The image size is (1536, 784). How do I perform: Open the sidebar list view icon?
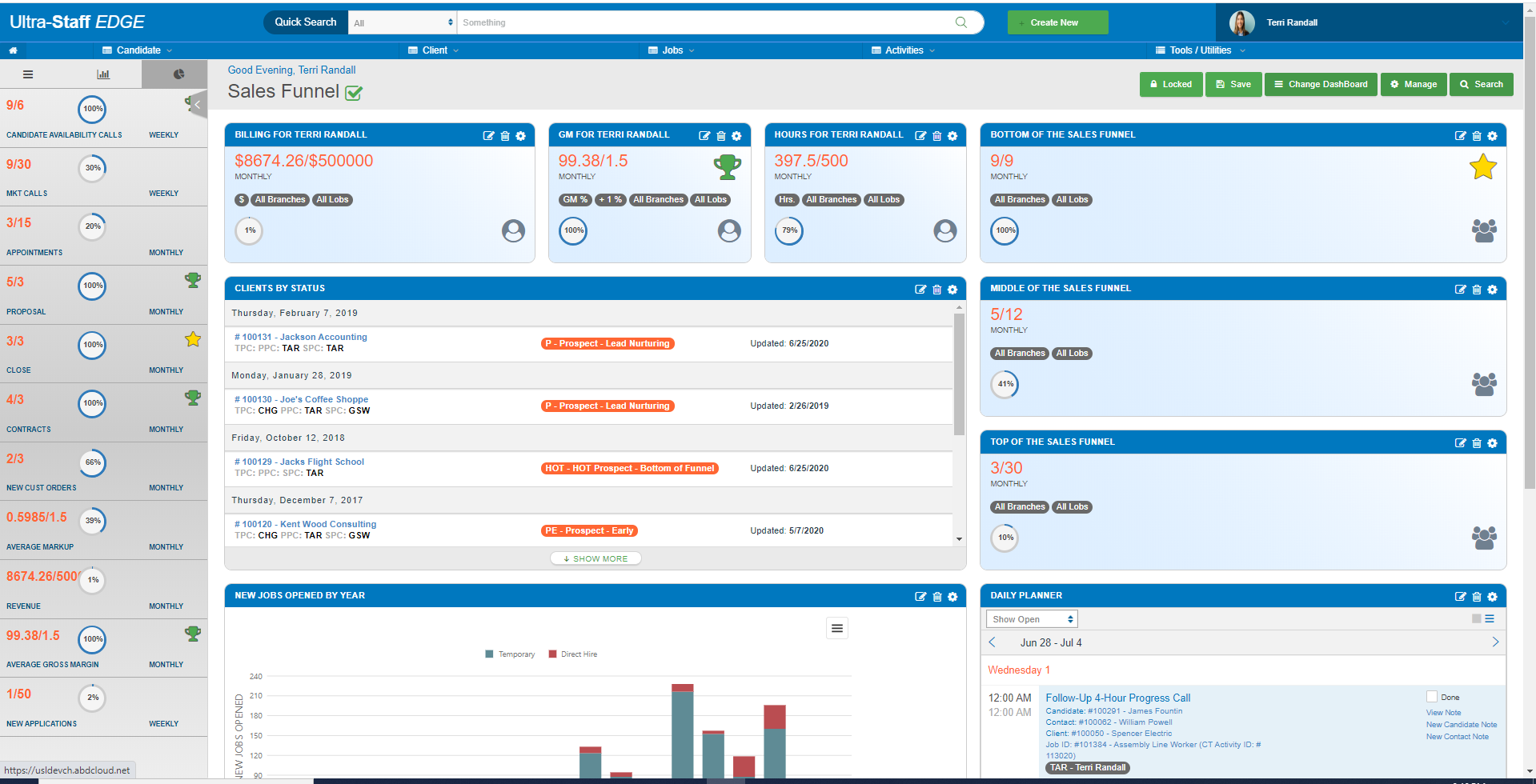tap(28, 74)
